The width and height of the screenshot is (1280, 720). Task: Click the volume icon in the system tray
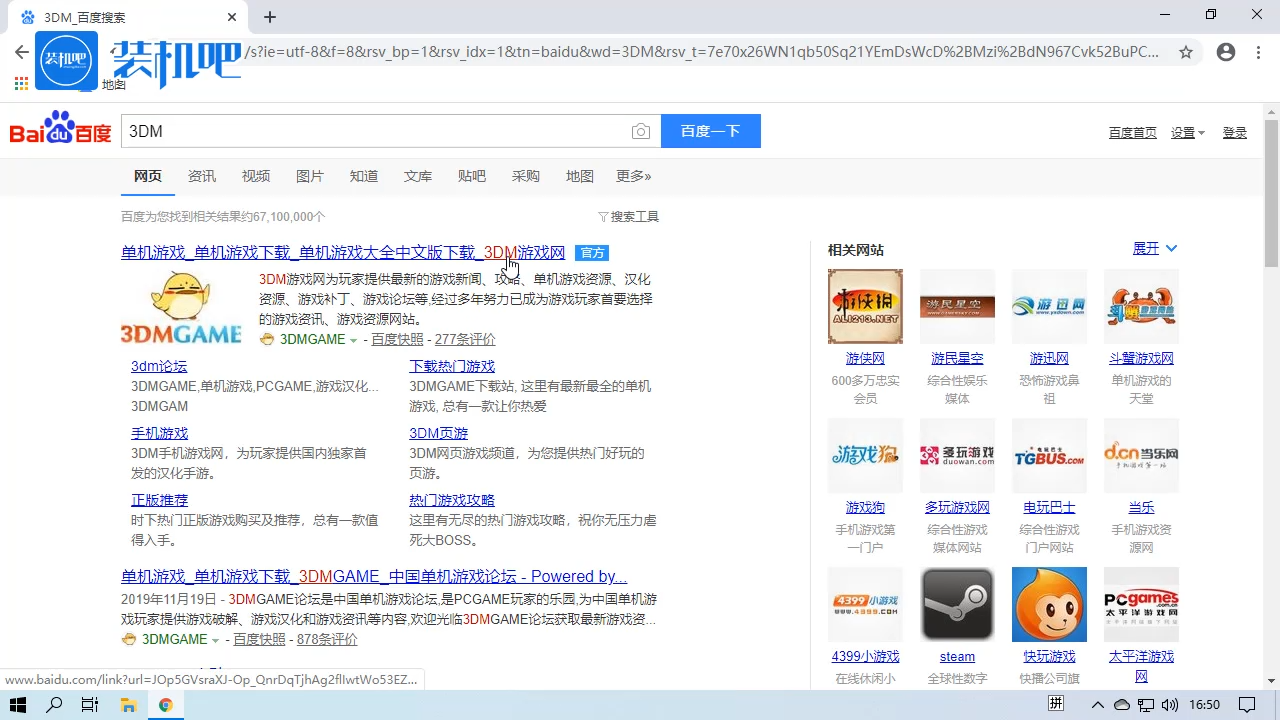1170,705
